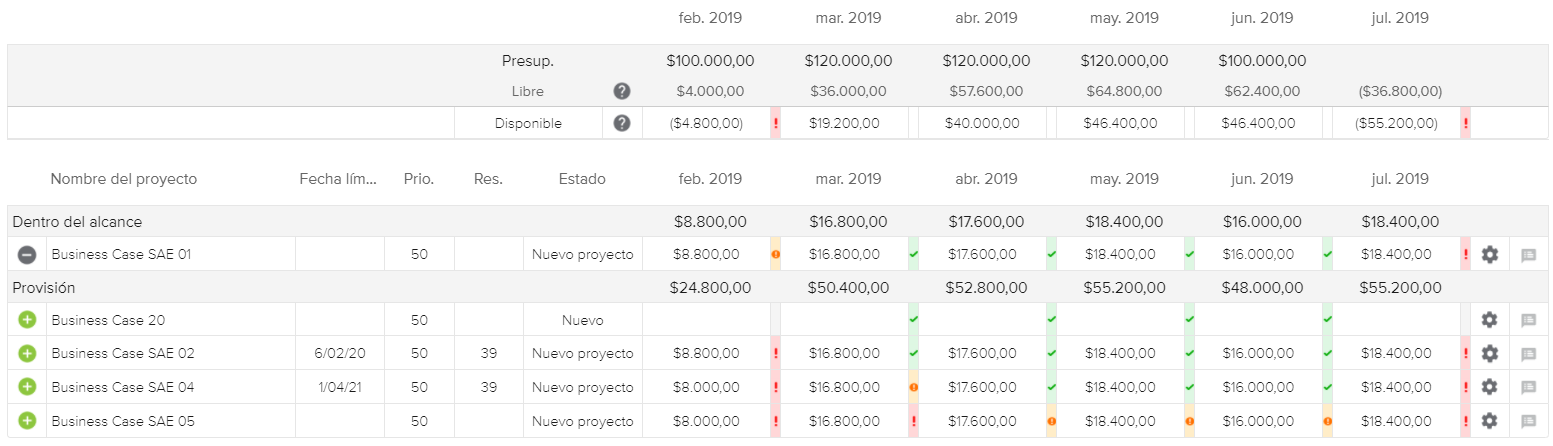
Task: Add Business Case SAE 02 to scope
Action: (27, 354)
